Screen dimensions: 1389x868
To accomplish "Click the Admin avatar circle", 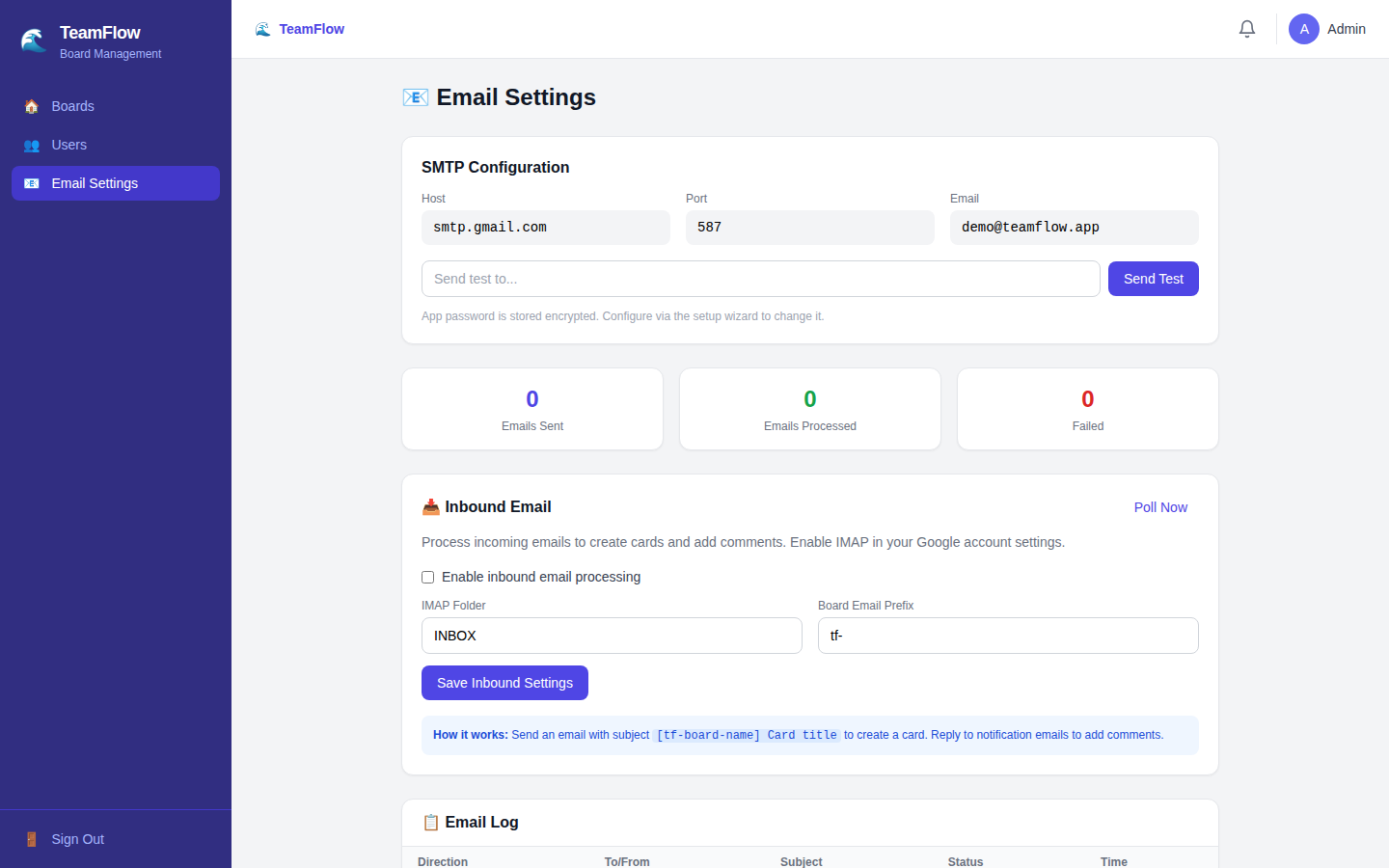I will [1304, 29].
